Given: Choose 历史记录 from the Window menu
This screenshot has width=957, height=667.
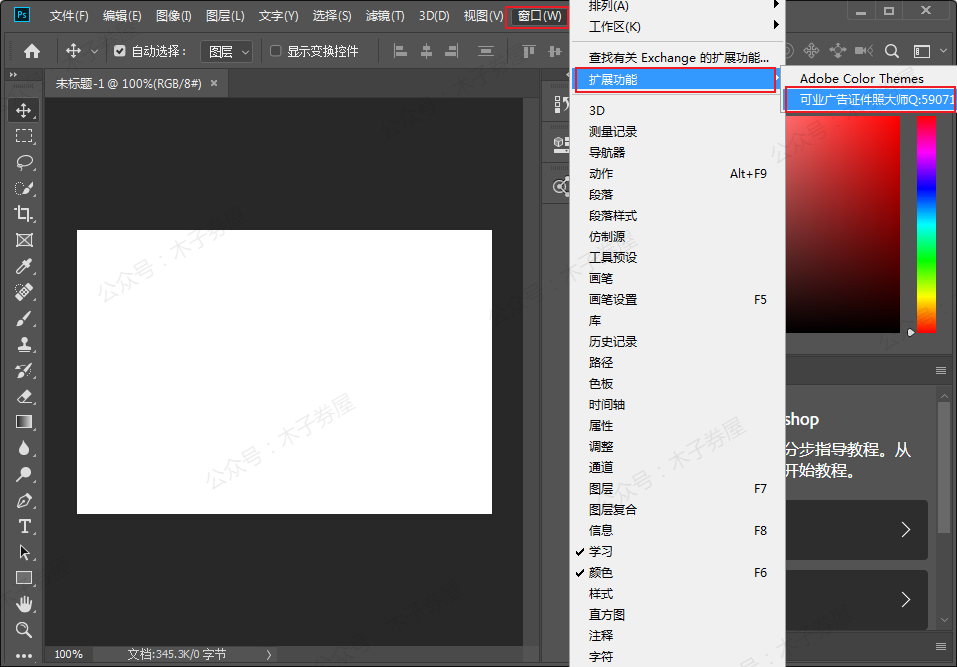Looking at the screenshot, I should point(613,342).
